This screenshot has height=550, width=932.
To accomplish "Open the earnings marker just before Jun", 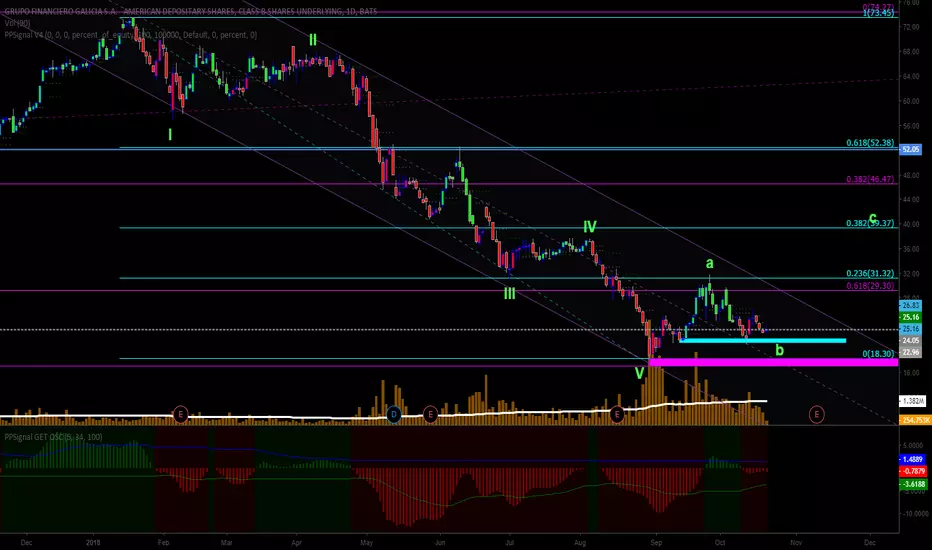I will 430,414.
